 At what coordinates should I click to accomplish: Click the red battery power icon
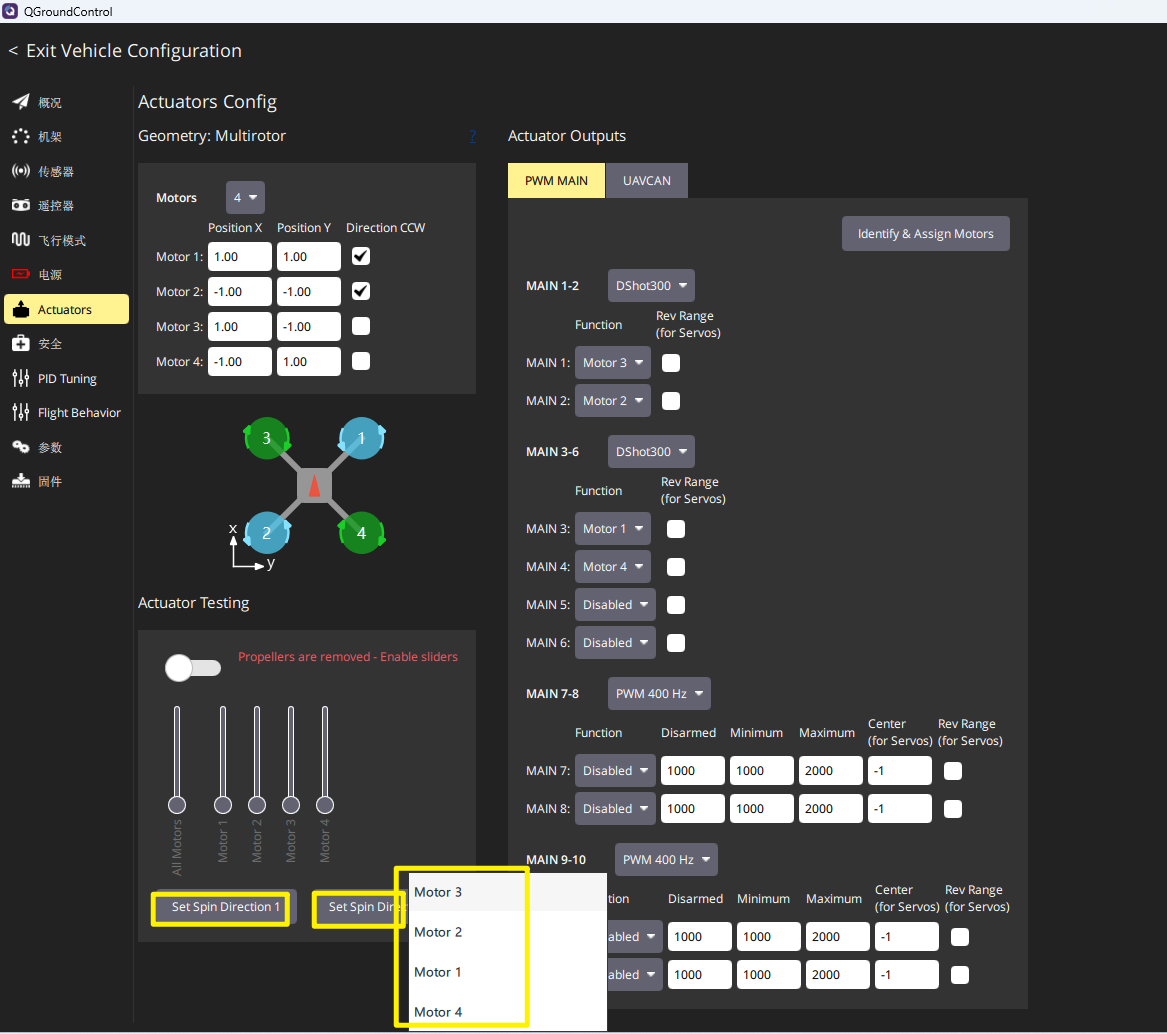(x=21, y=274)
